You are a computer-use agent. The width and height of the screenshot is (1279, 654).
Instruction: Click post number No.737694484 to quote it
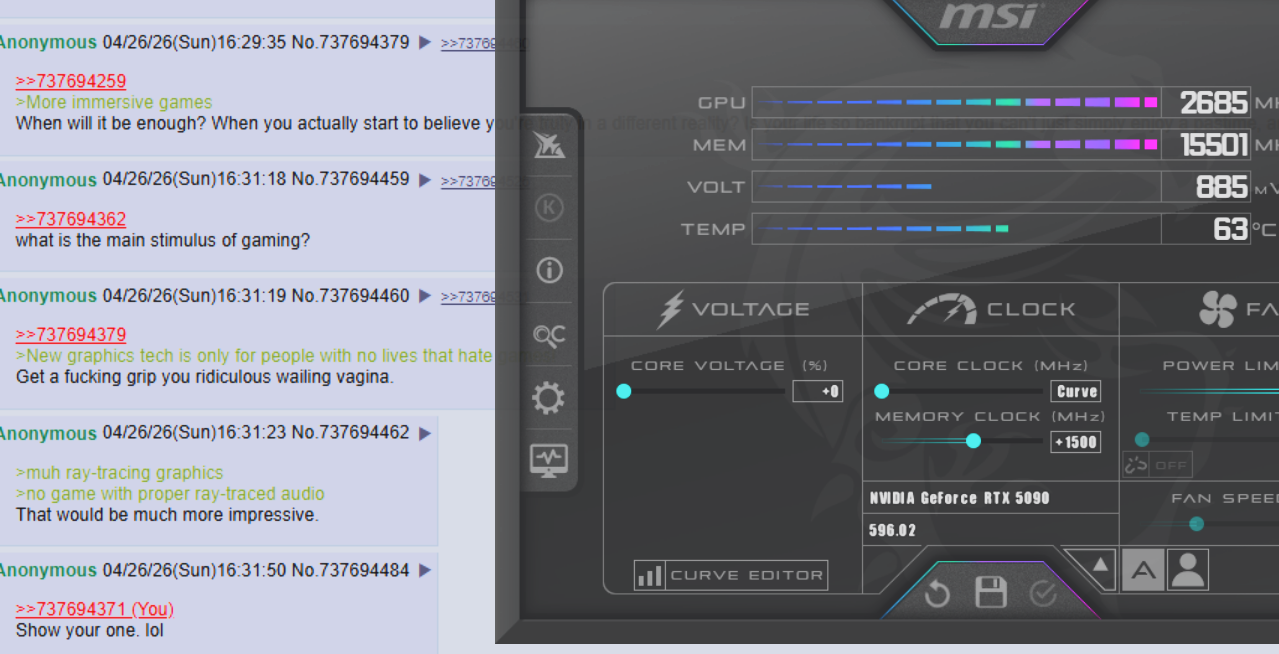pos(350,570)
